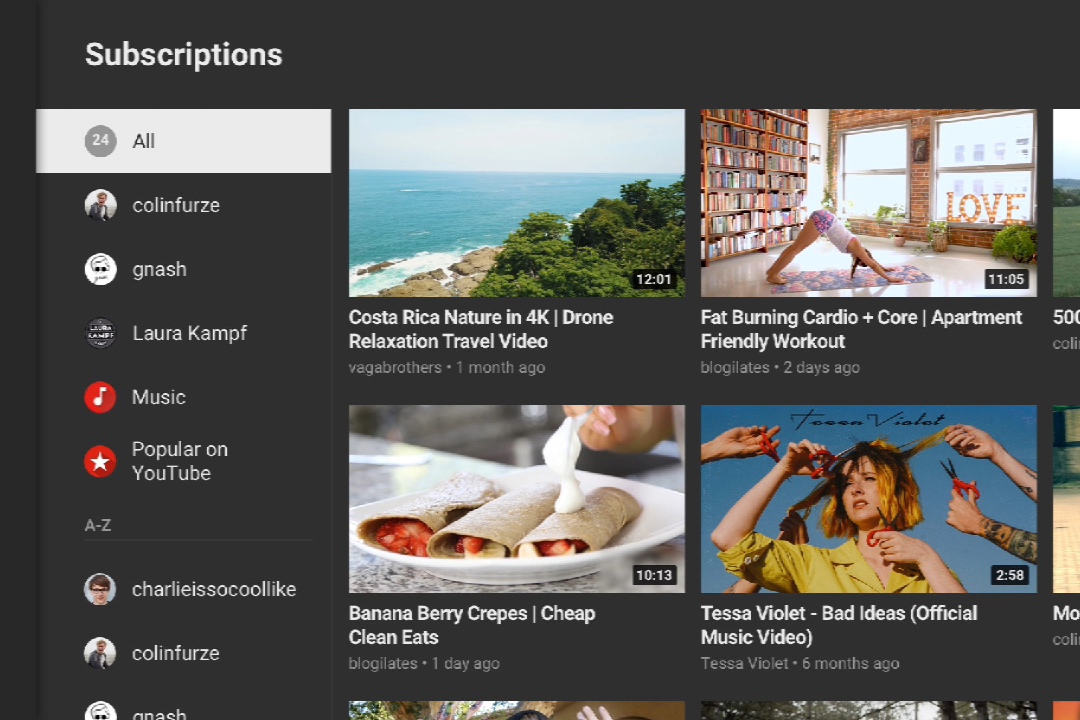The width and height of the screenshot is (1080, 720).
Task: Play the Tessa Violet Bad Ideas thumbnail
Action: [868, 498]
